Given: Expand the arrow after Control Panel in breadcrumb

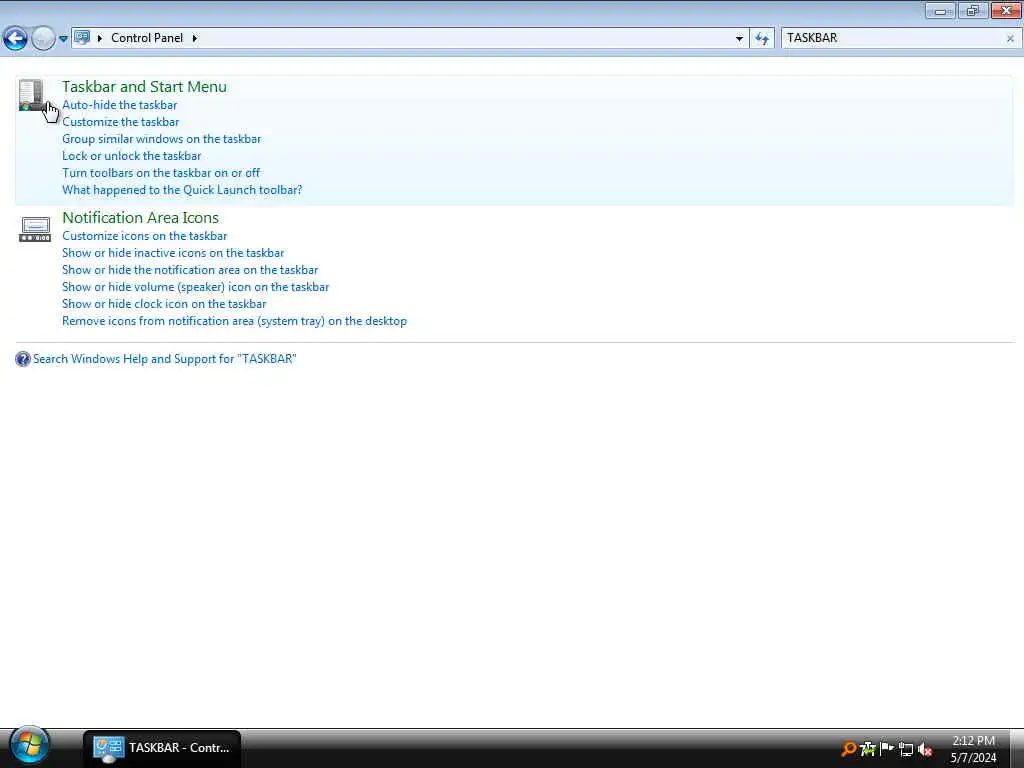Looking at the screenshot, I should (x=194, y=38).
